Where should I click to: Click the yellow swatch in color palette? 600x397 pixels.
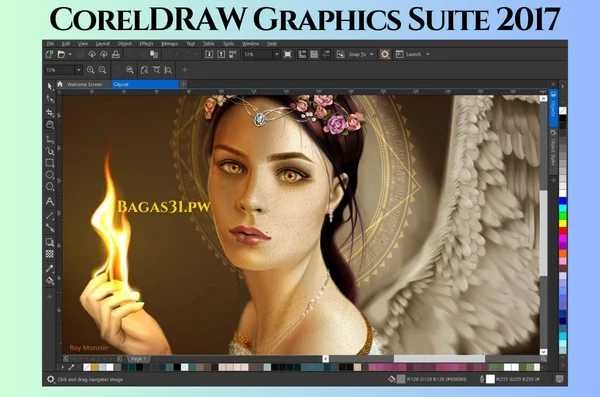click(562, 223)
